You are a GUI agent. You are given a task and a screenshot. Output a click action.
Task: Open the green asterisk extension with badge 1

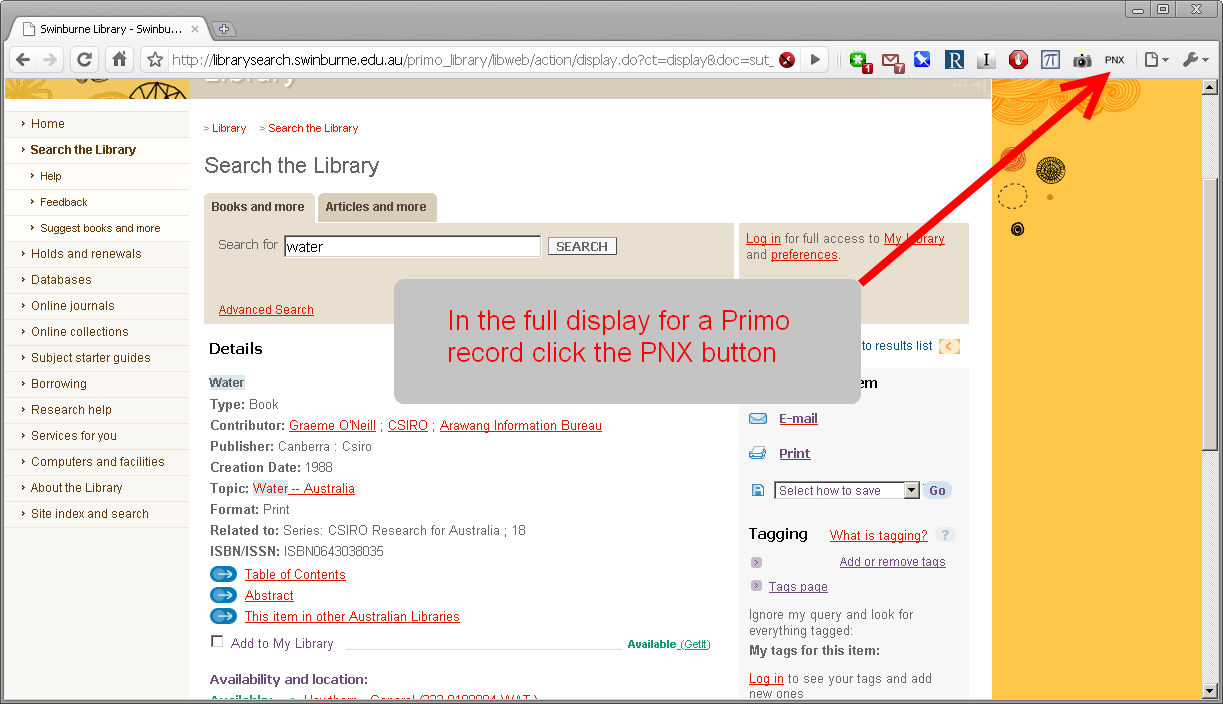click(x=860, y=60)
